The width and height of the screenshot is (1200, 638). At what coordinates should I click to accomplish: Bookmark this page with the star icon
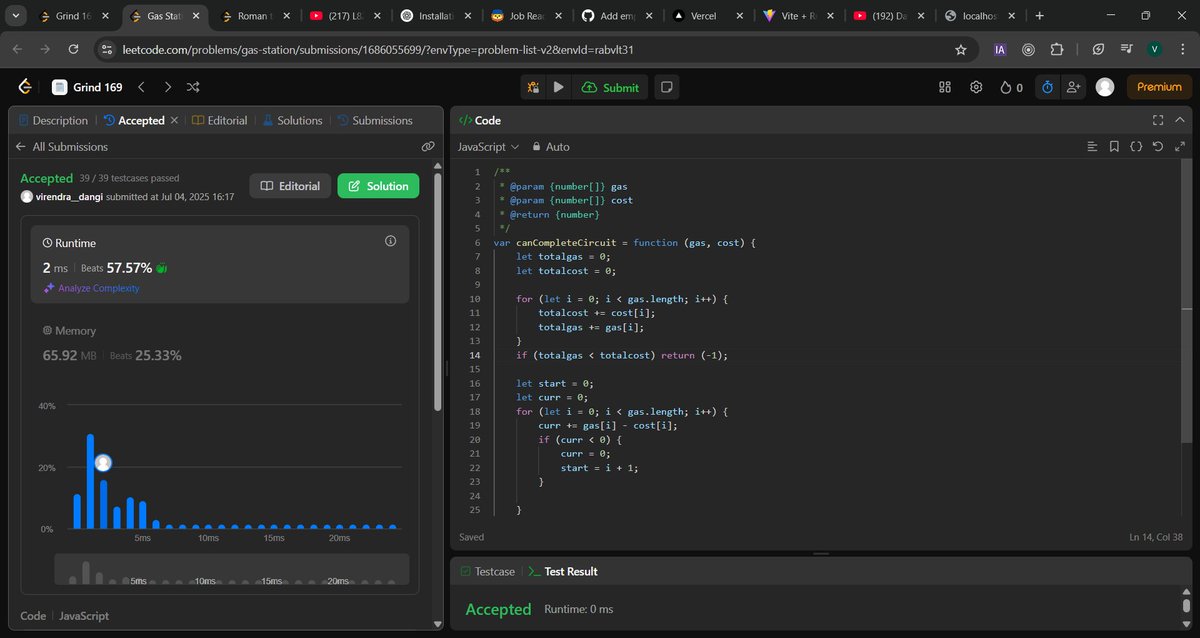pos(961,49)
